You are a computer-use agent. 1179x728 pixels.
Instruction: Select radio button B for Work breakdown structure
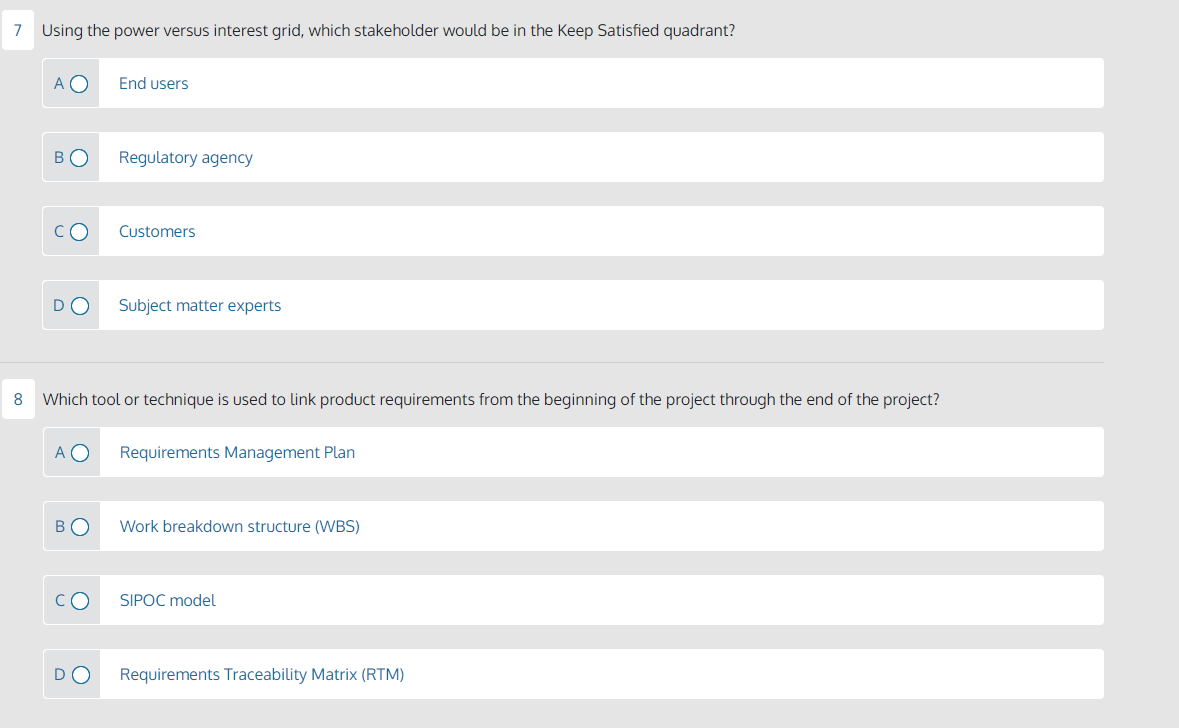pos(79,526)
